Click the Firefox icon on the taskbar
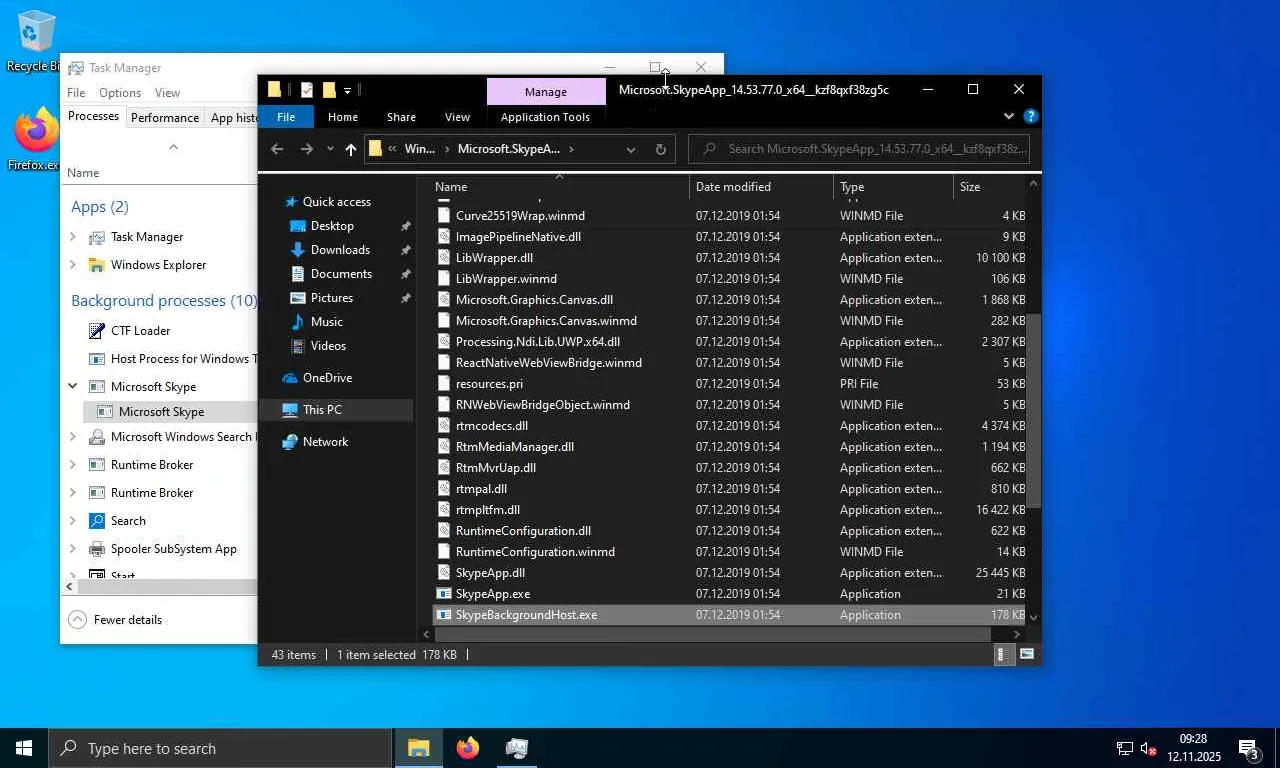Viewport: 1280px width, 768px height. tap(468, 748)
